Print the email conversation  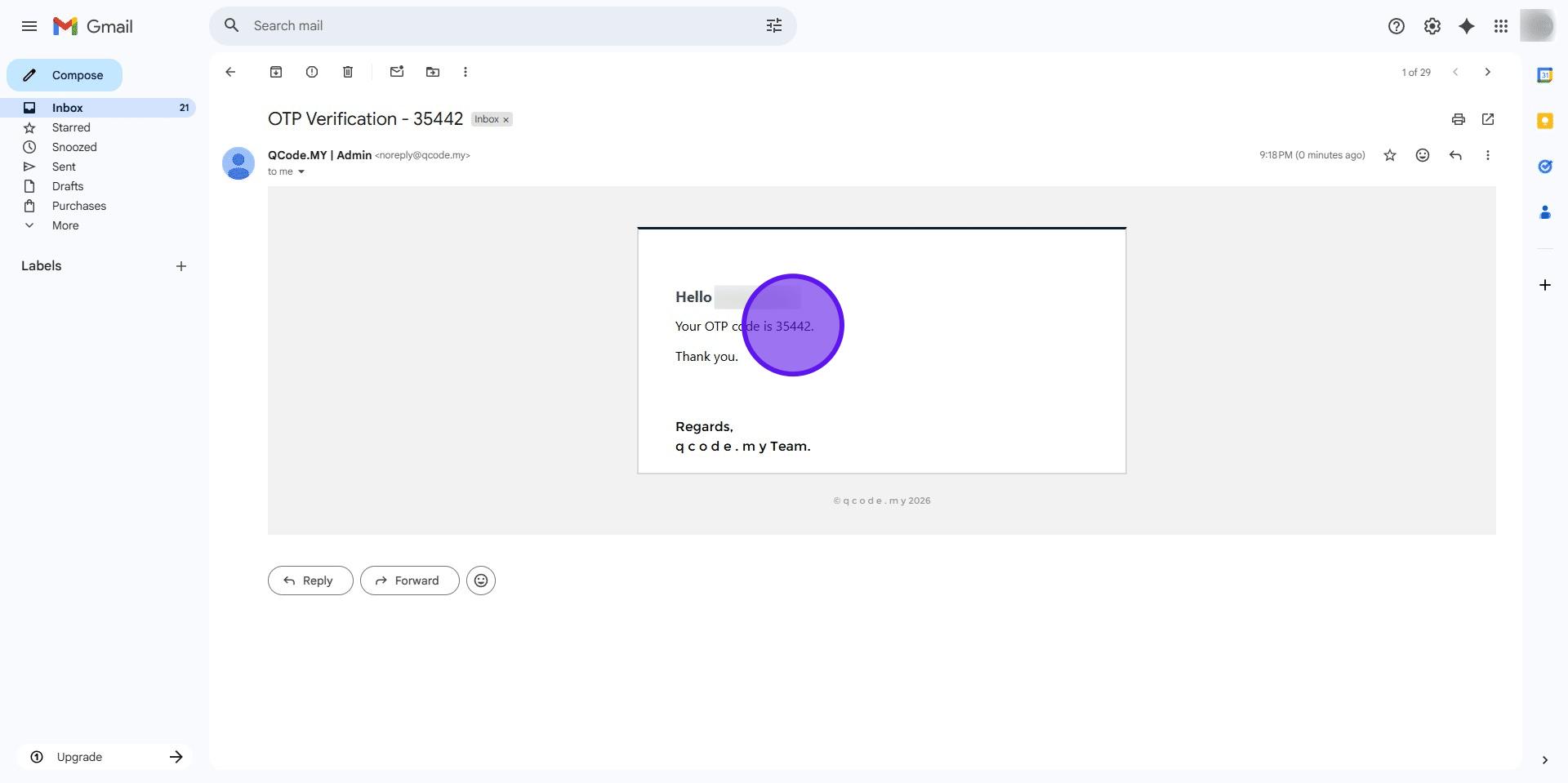tap(1459, 119)
